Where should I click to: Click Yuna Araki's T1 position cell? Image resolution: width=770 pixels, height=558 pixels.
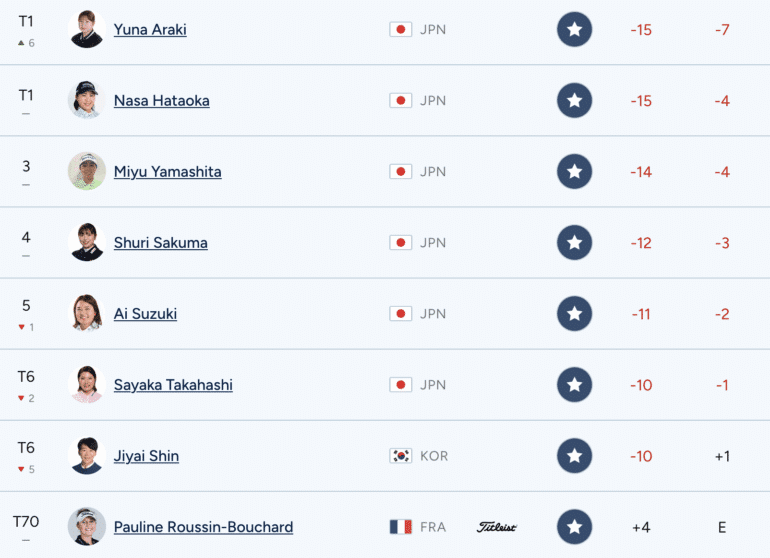pyautogui.click(x=26, y=22)
